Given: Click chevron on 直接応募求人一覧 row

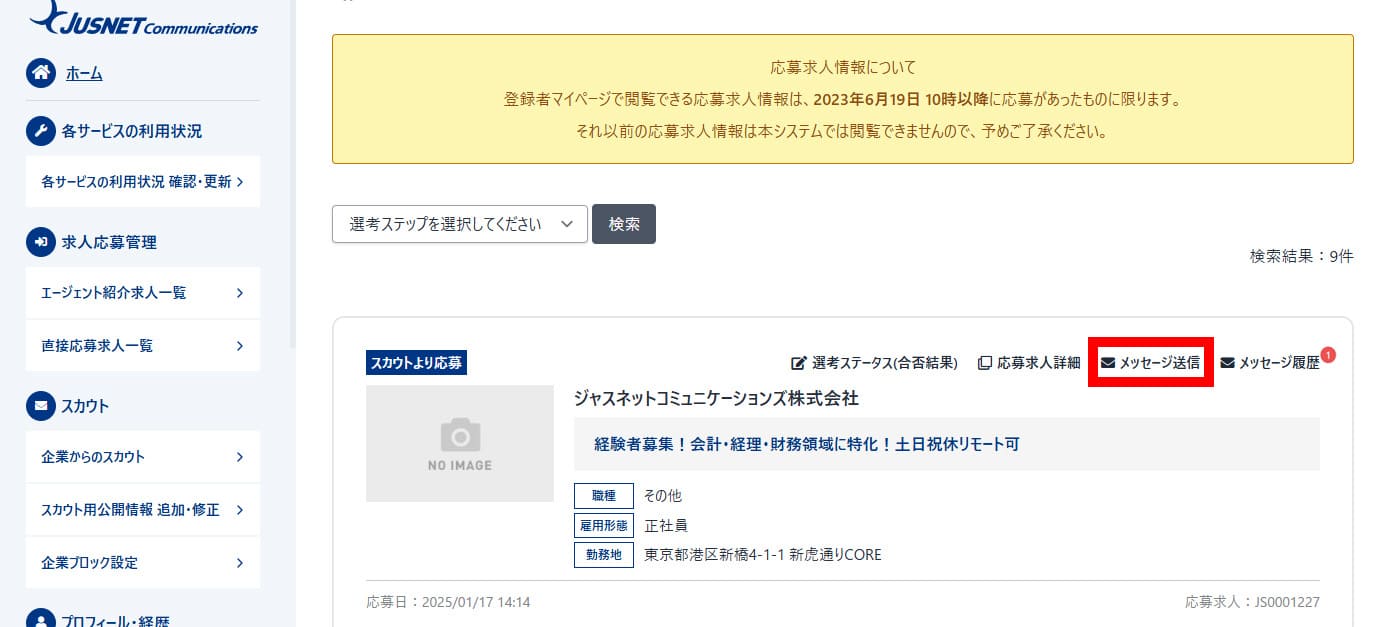Looking at the screenshot, I should [x=240, y=346].
